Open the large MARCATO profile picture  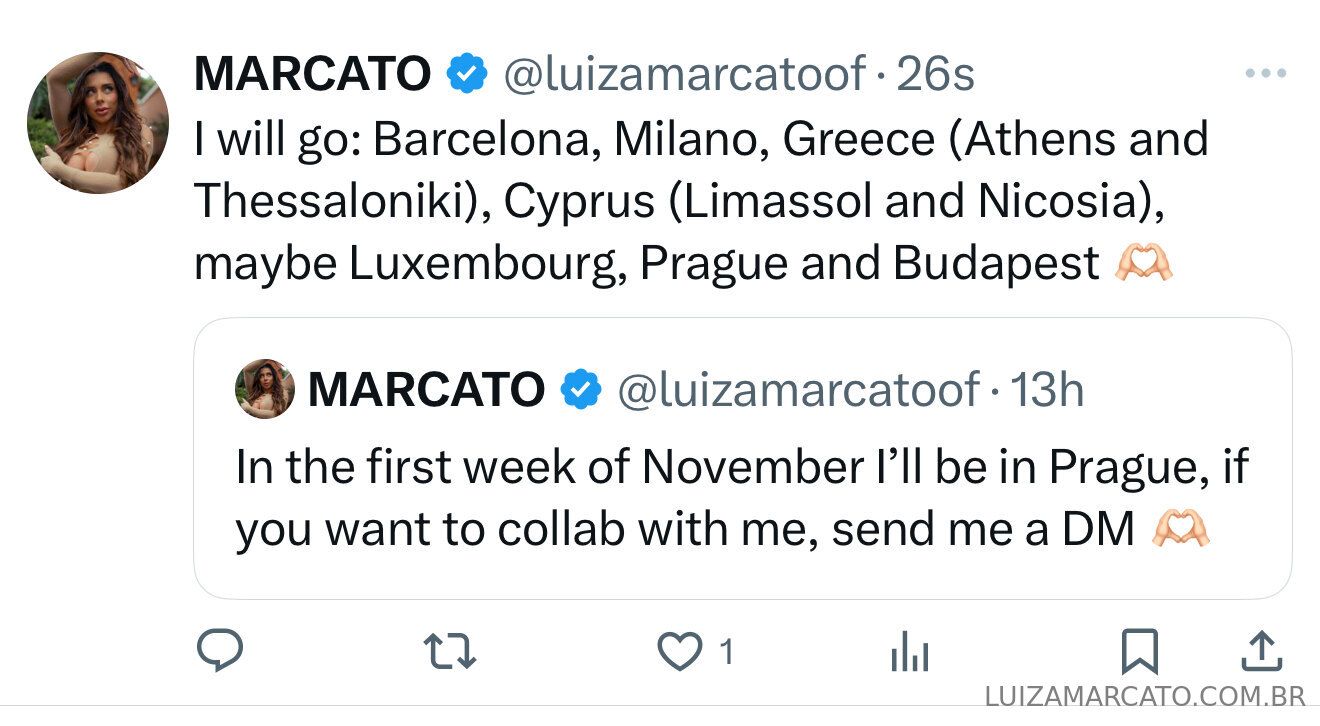pyautogui.click(x=98, y=122)
